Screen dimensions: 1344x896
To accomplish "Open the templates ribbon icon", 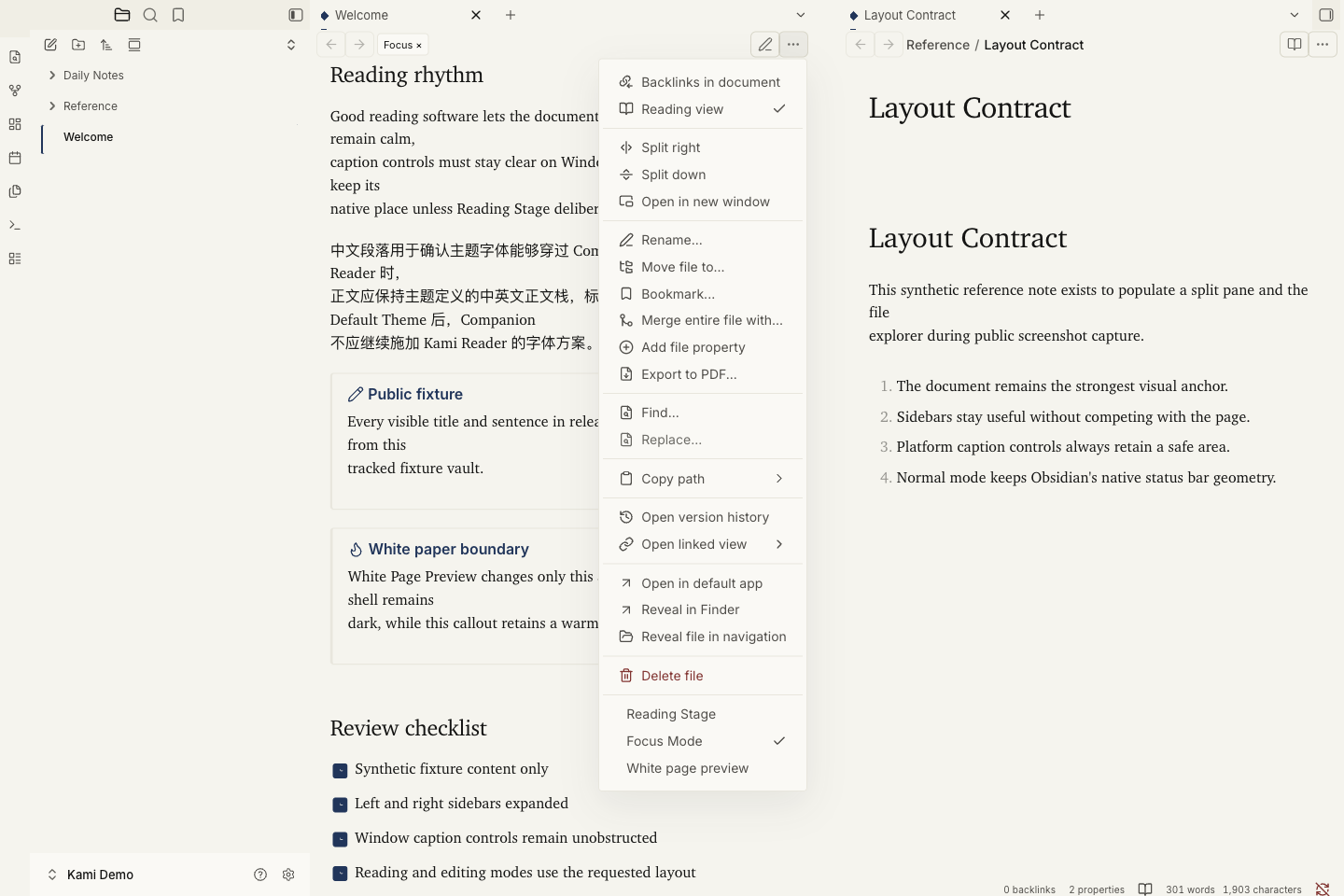I will 15,191.
